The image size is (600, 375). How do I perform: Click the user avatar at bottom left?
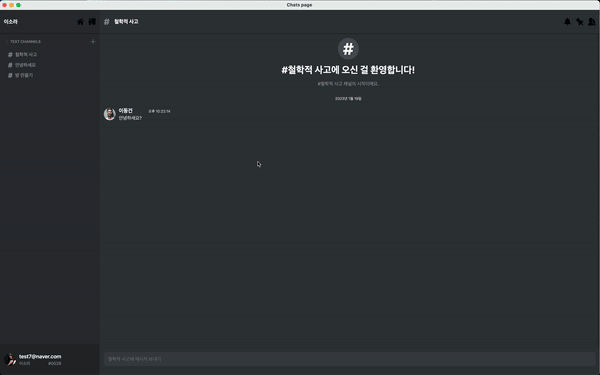coord(10,359)
